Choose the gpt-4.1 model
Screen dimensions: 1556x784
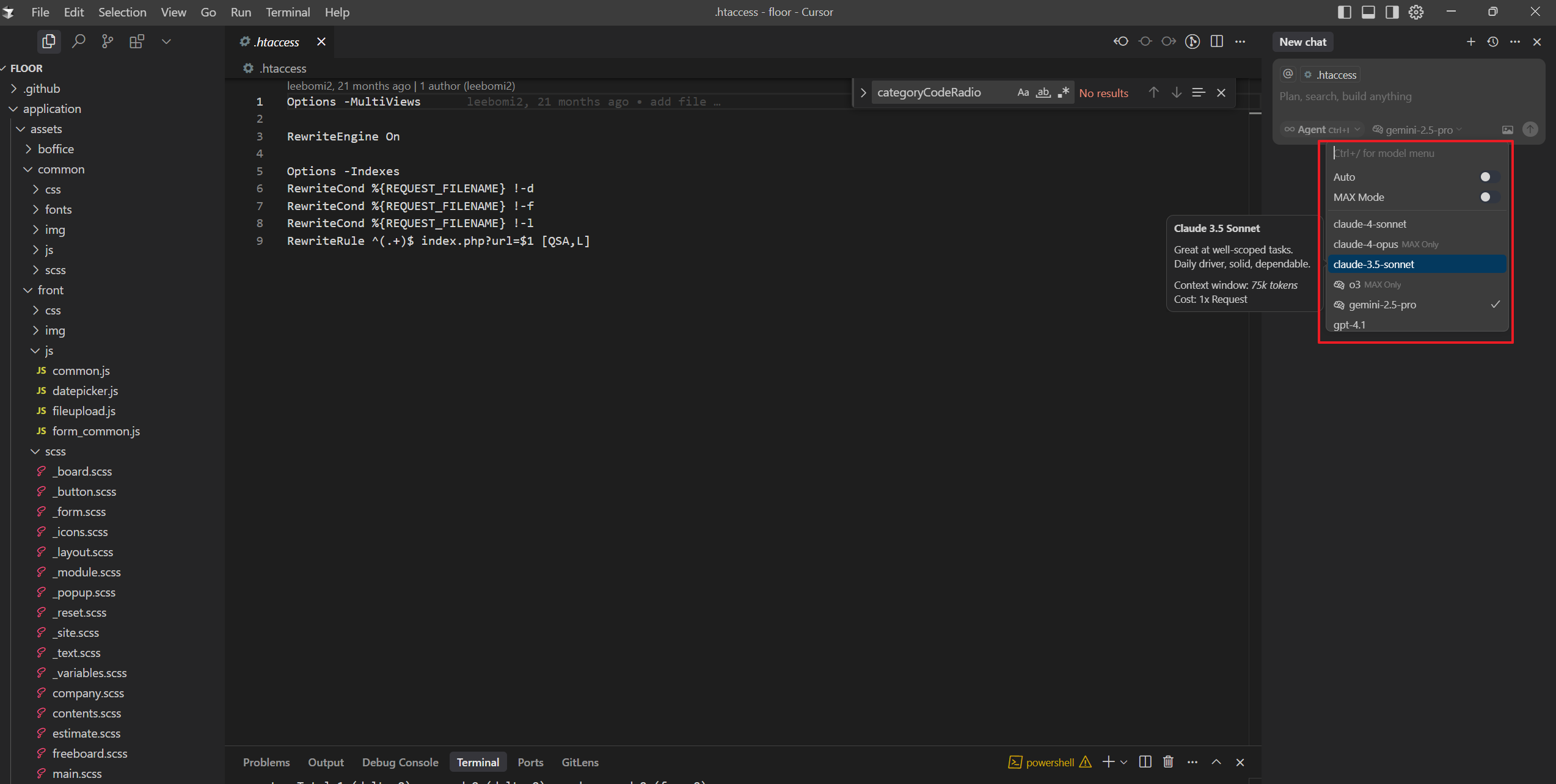click(1349, 325)
